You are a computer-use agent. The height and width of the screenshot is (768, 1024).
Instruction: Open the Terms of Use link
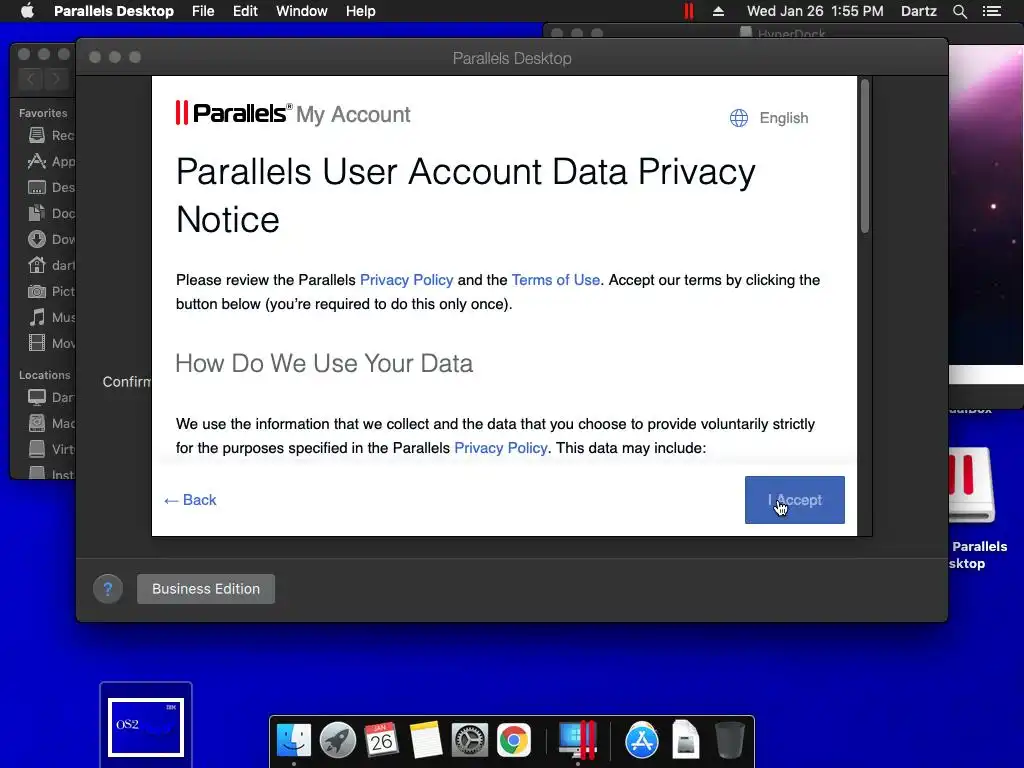555,280
